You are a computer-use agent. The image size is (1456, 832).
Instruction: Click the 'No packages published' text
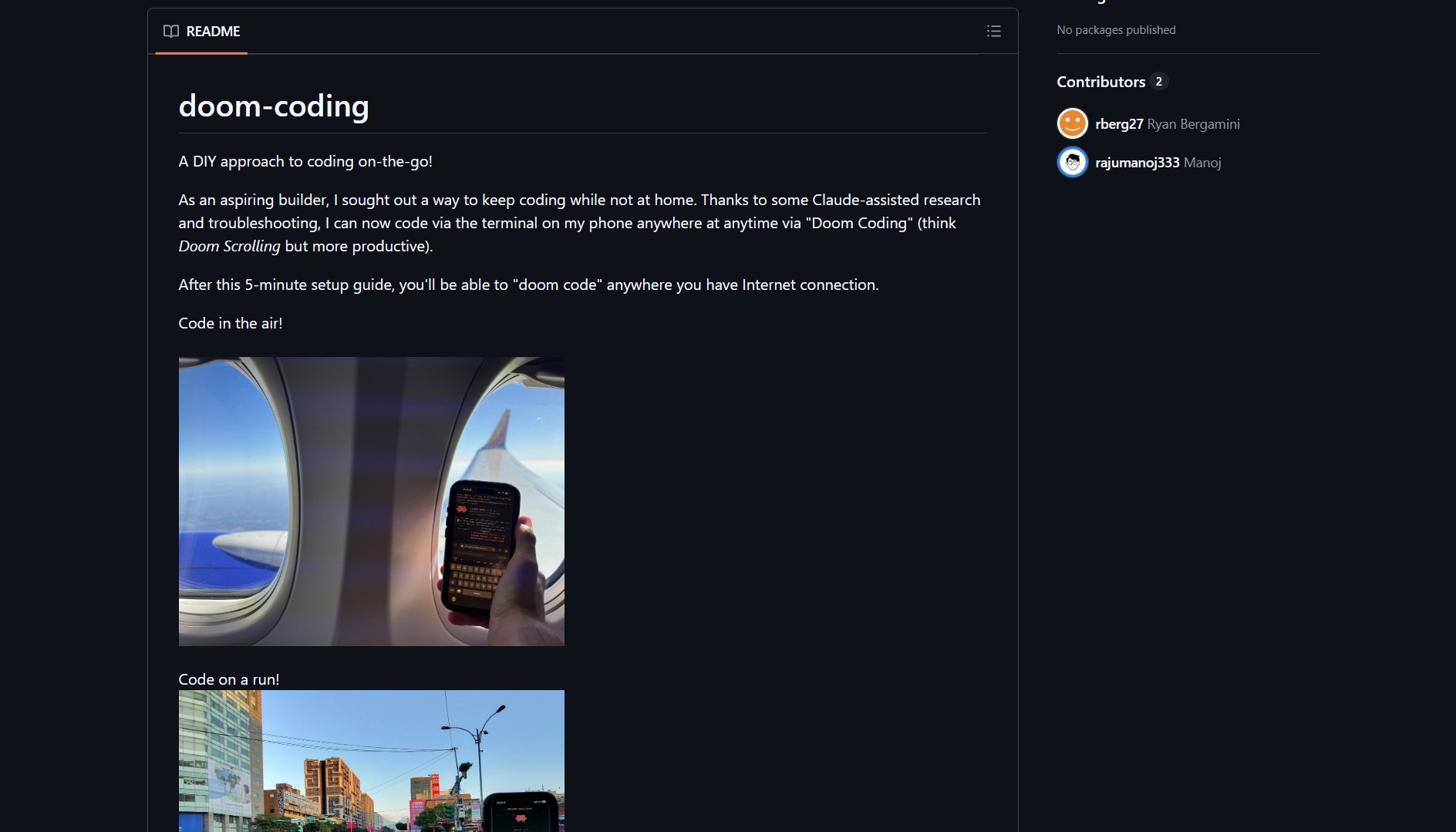[x=1116, y=30]
